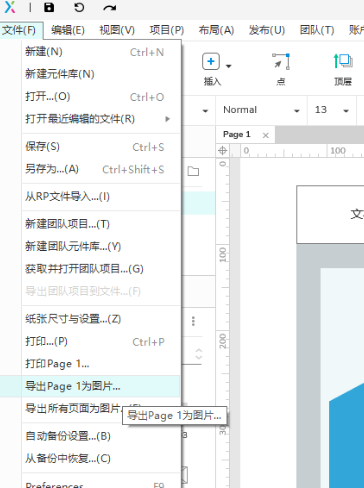Viewport: 364px width, 488px height.
Task: Choose 自动备份设置...(B) menu item
Action: pyautogui.click(x=101, y=436)
